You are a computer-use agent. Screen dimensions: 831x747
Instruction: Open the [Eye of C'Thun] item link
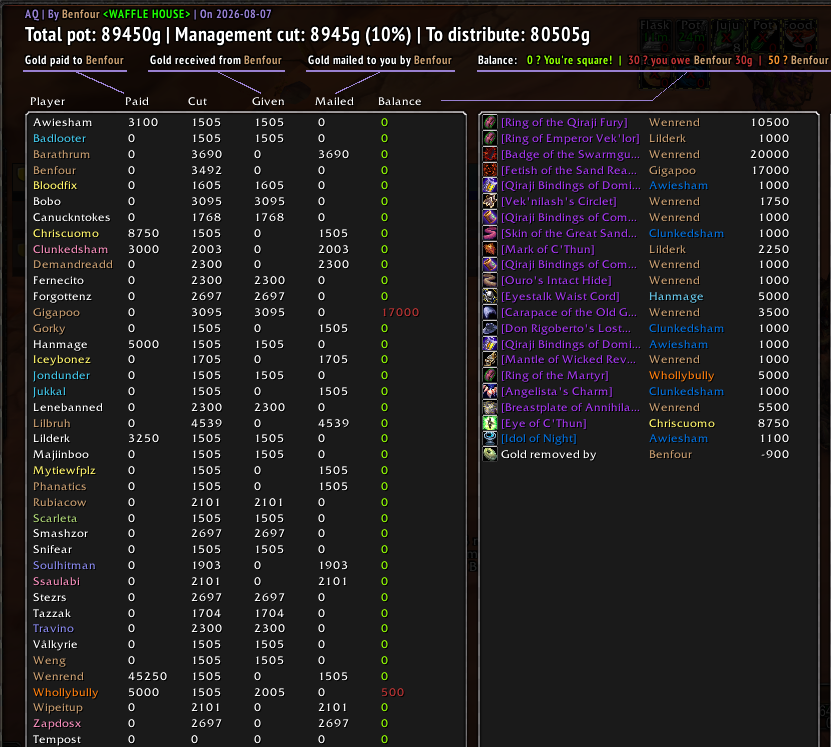coord(544,423)
